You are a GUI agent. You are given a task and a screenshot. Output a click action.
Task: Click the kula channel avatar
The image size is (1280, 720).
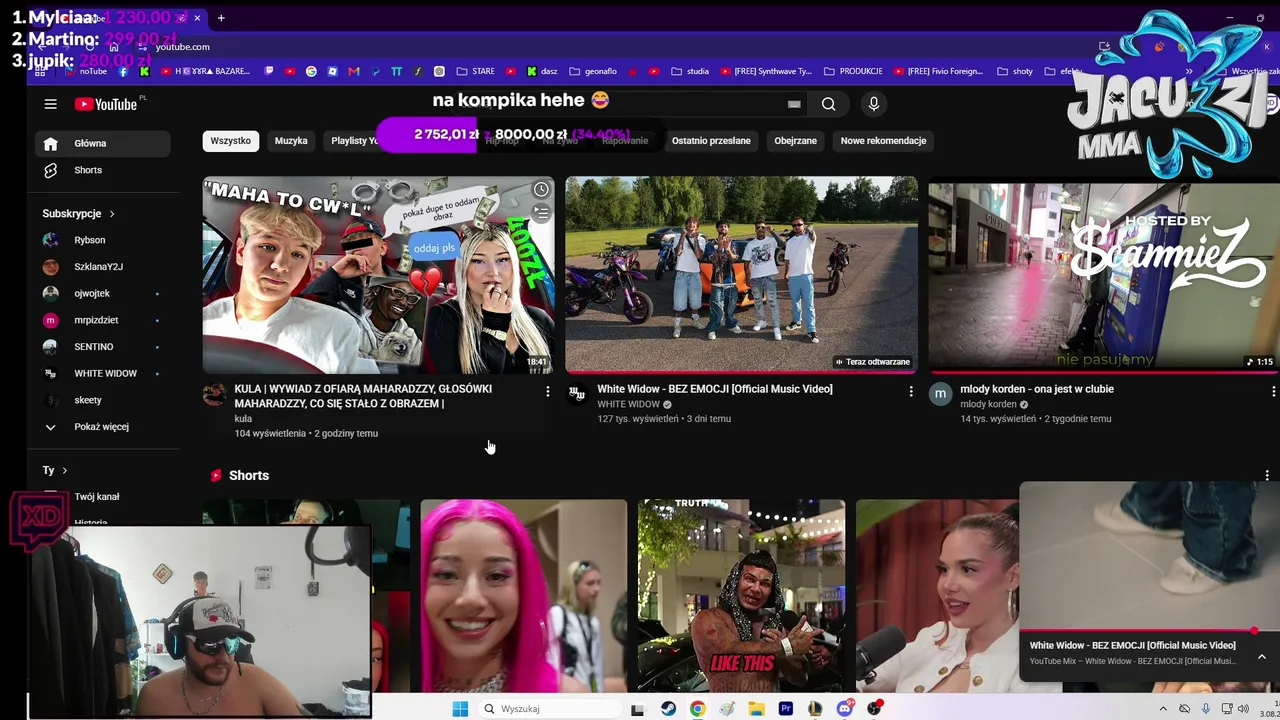[x=214, y=394]
